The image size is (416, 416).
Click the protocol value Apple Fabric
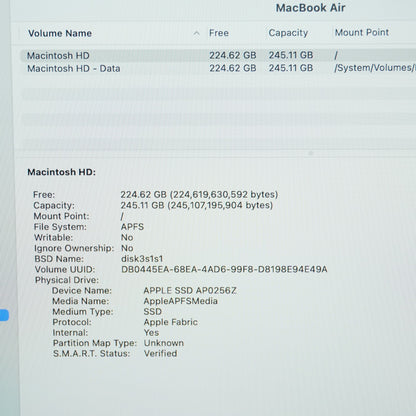click(171, 322)
